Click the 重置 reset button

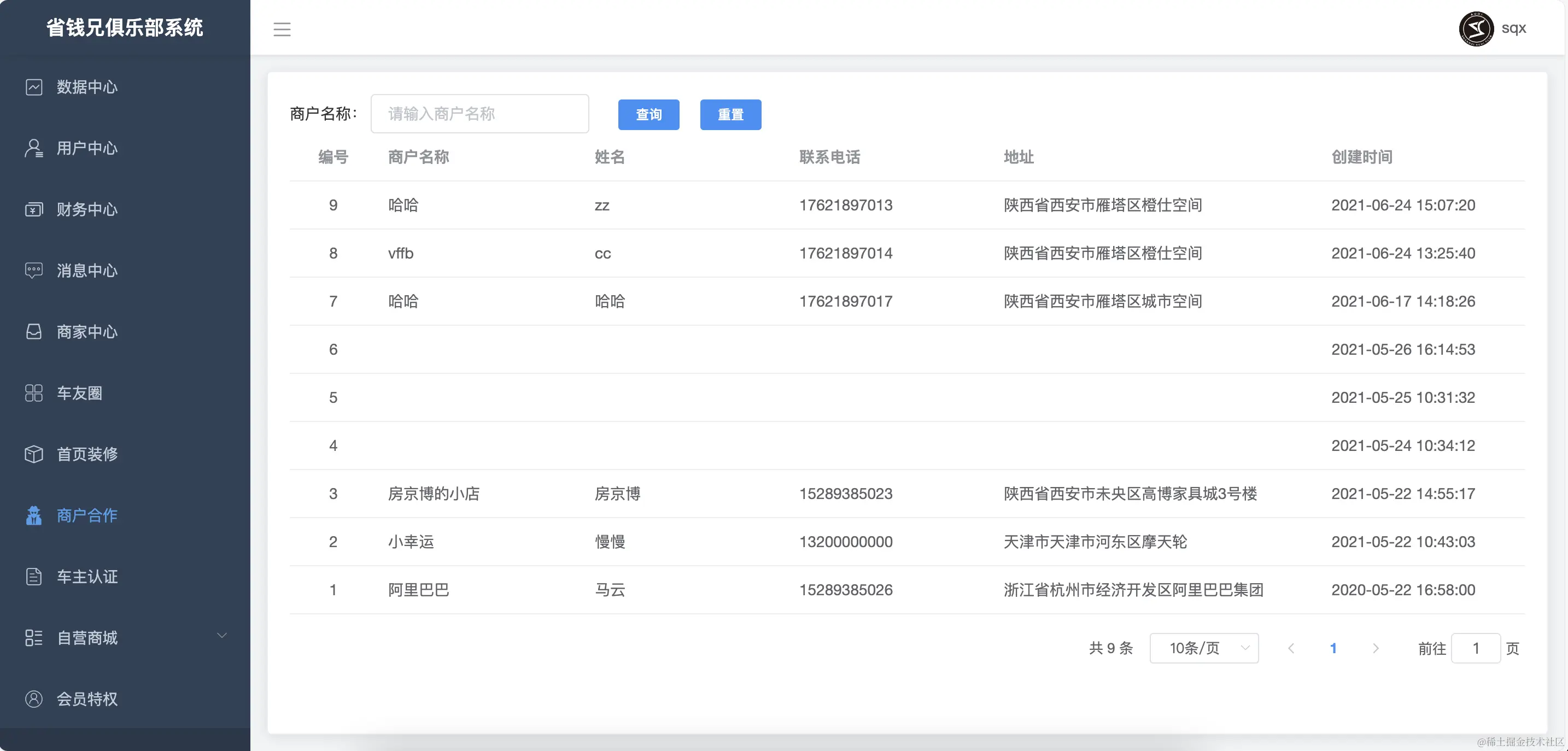tap(730, 114)
